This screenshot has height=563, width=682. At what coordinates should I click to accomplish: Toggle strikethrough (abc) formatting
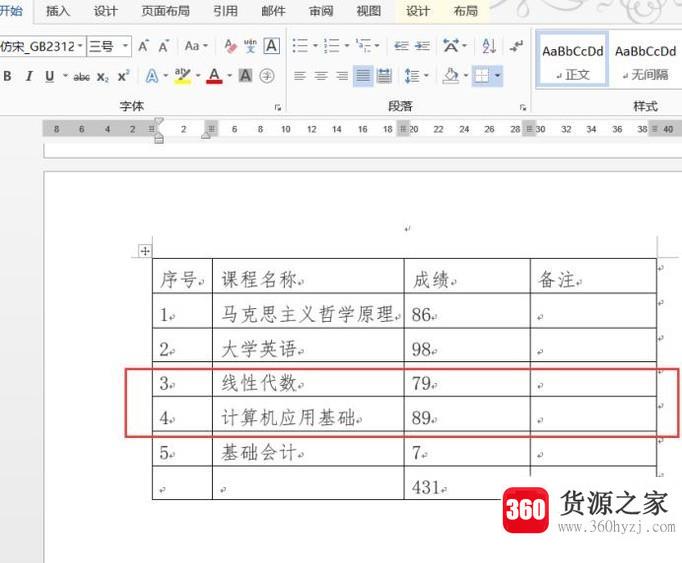(x=81, y=77)
